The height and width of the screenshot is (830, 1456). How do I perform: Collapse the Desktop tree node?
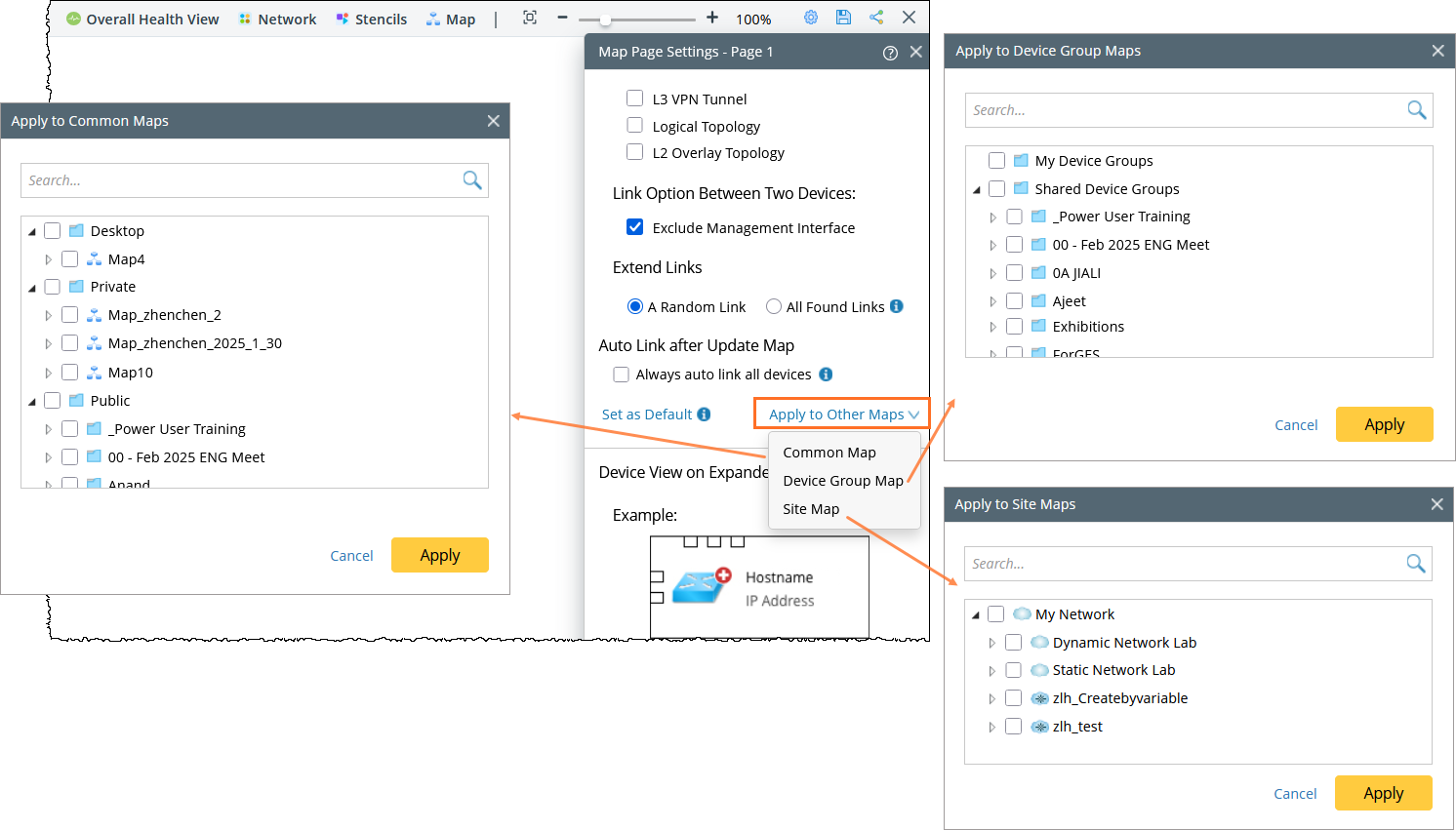pyautogui.click(x=32, y=232)
